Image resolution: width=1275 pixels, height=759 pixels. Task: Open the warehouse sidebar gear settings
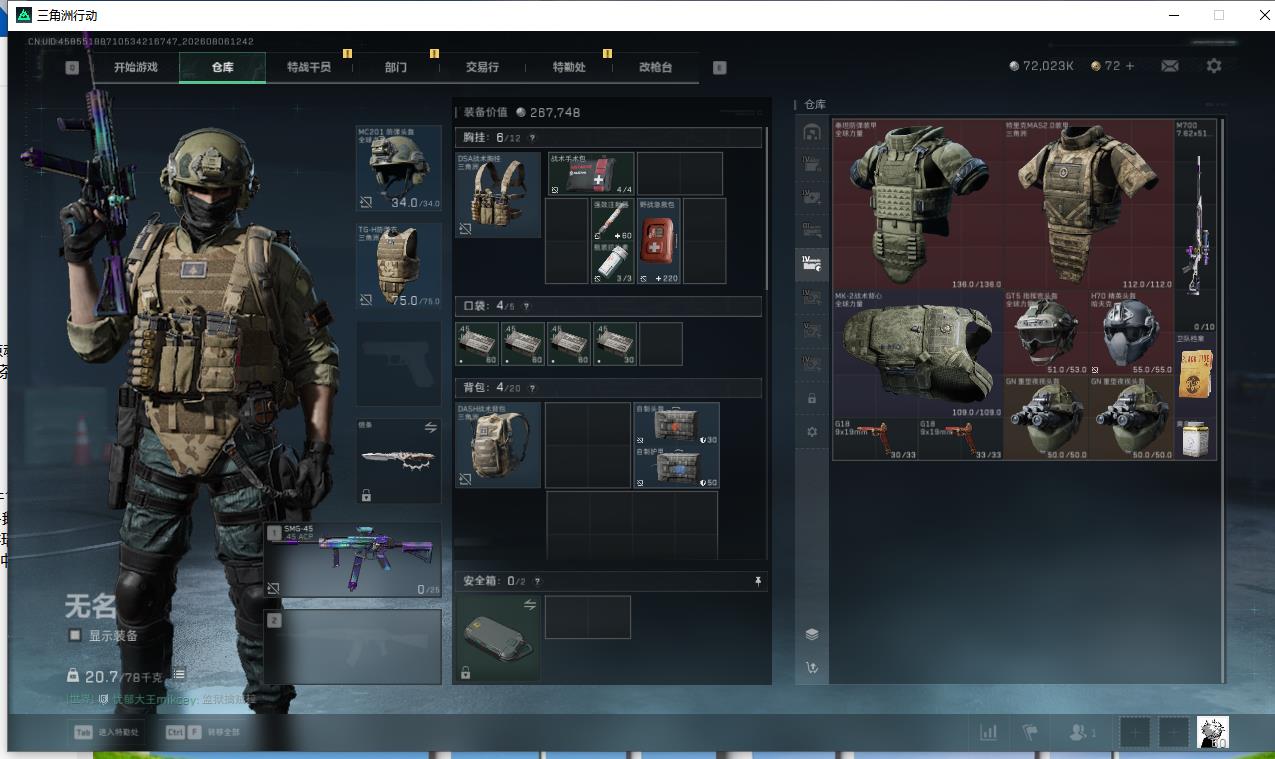point(812,432)
